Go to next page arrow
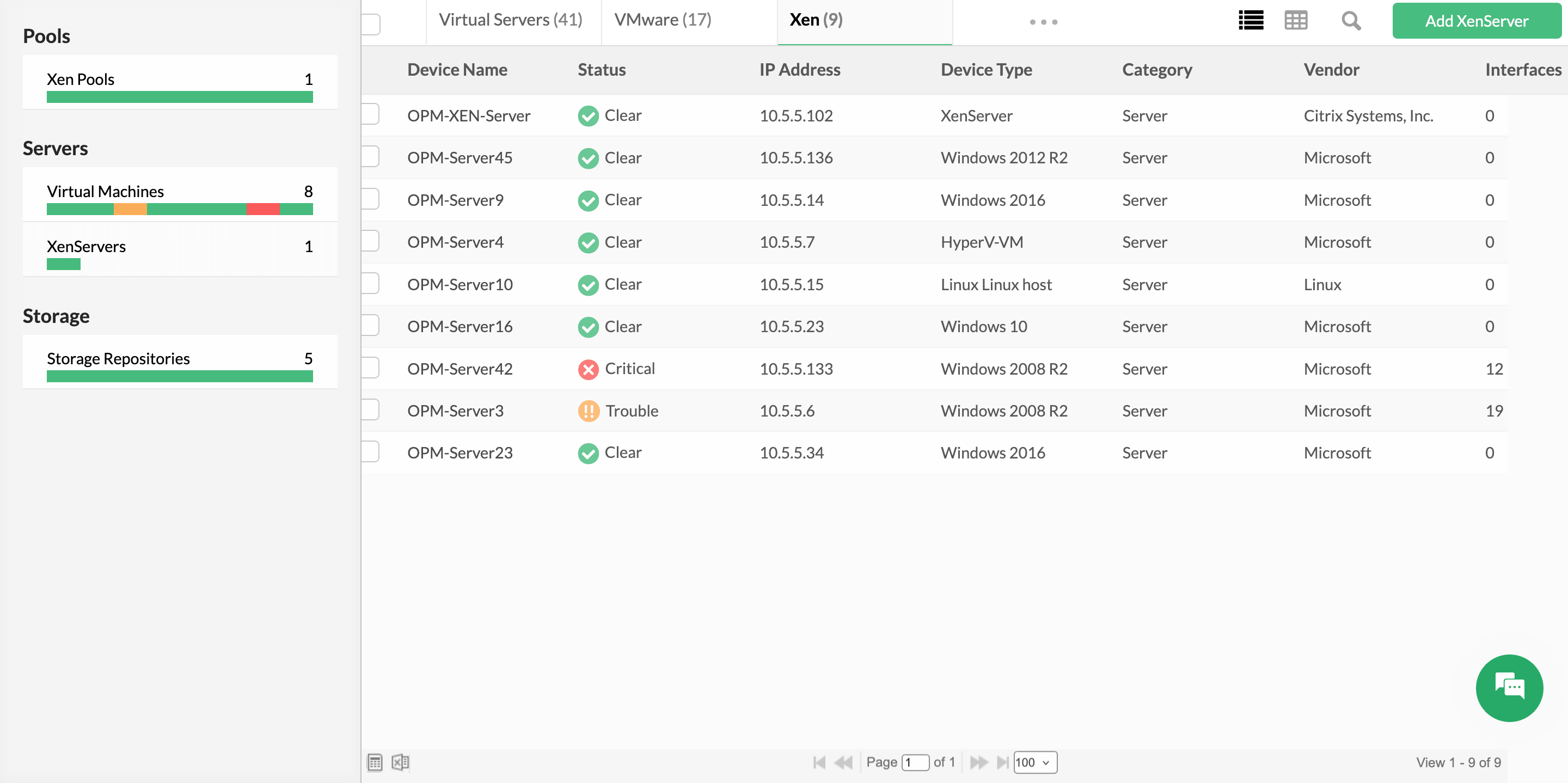Screen dimensions: 1568x783 [978, 762]
